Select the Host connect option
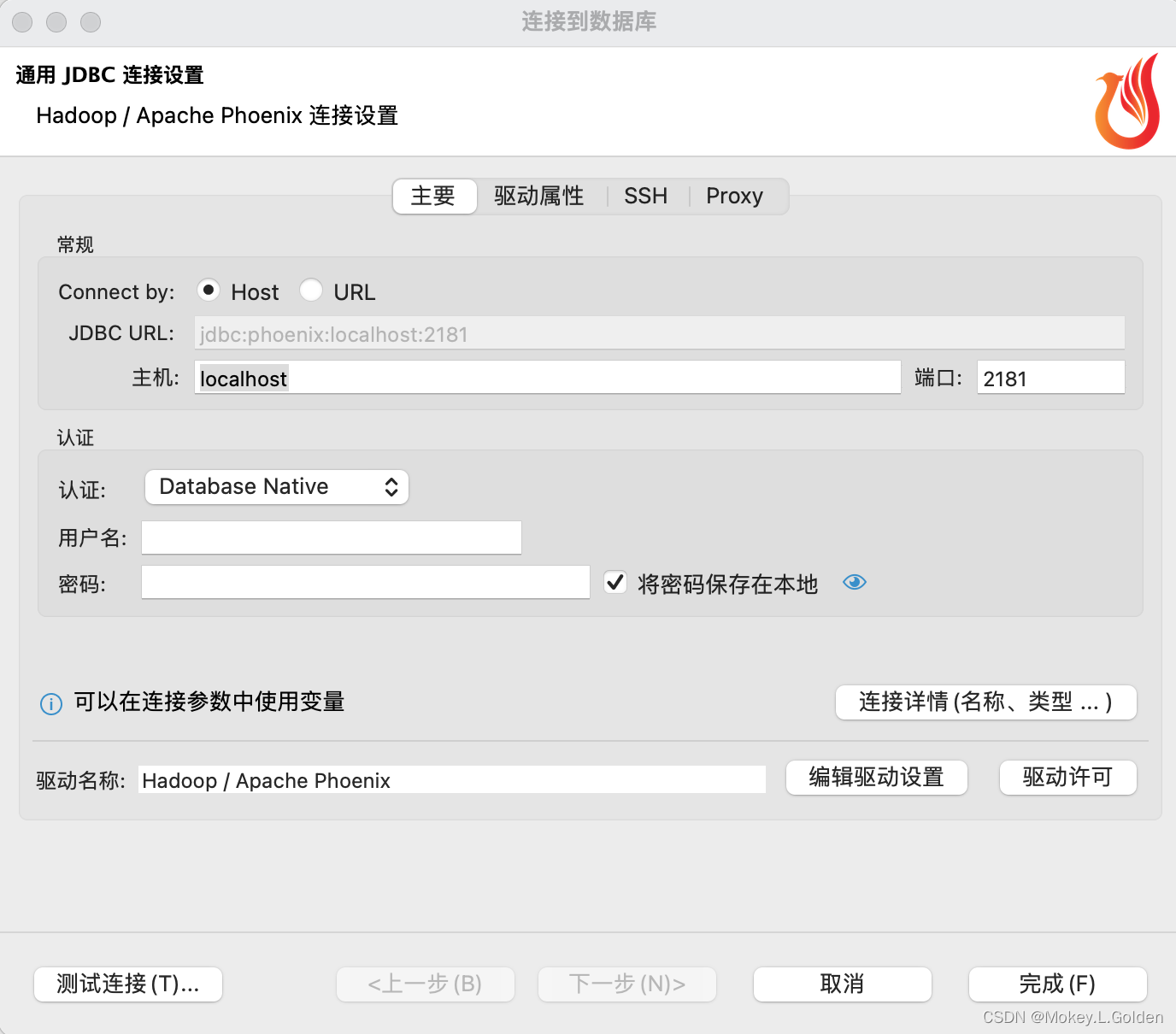 click(x=209, y=291)
